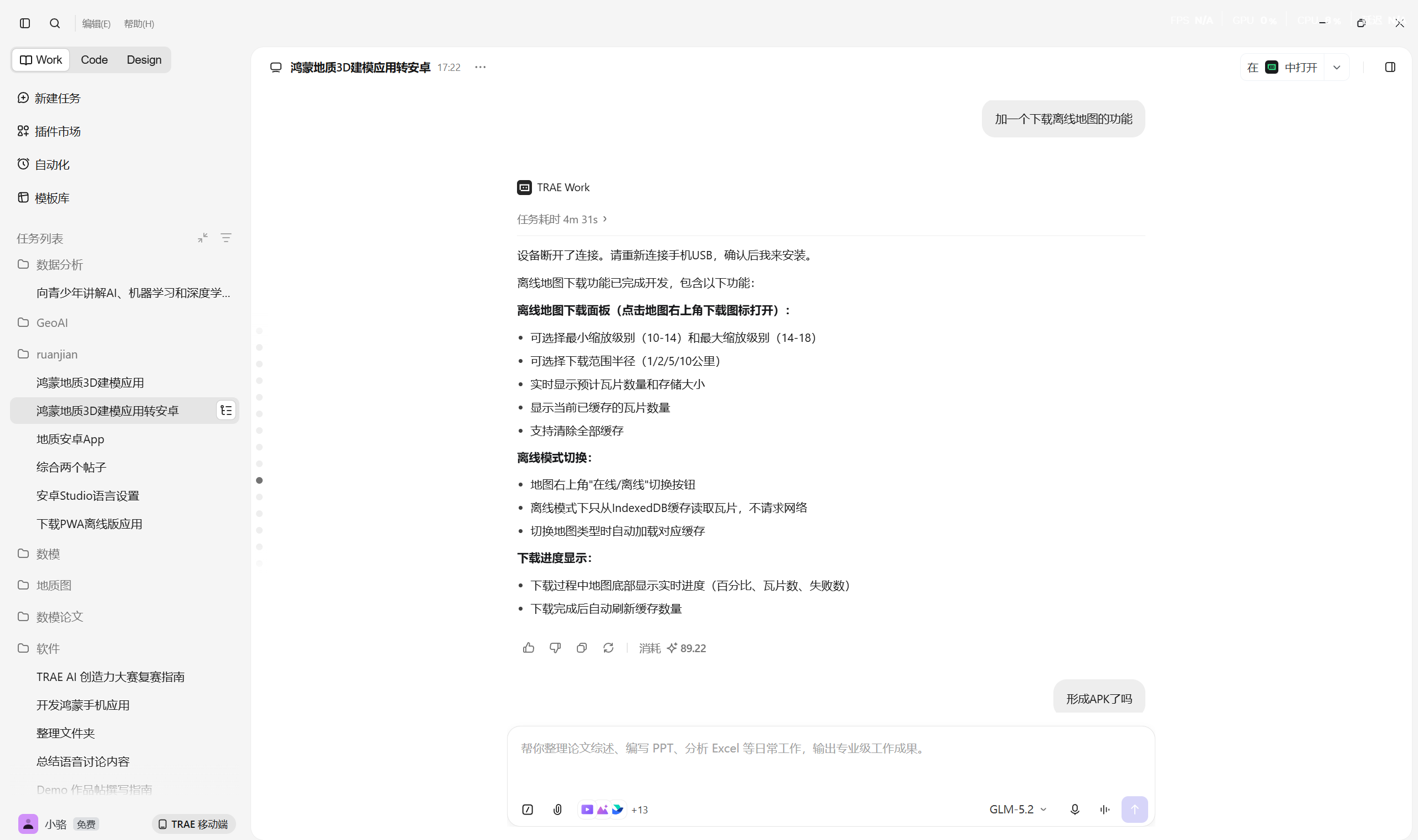This screenshot has width=1418, height=840.
Task: Click the purple video plugin icon
Action: [x=587, y=810]
